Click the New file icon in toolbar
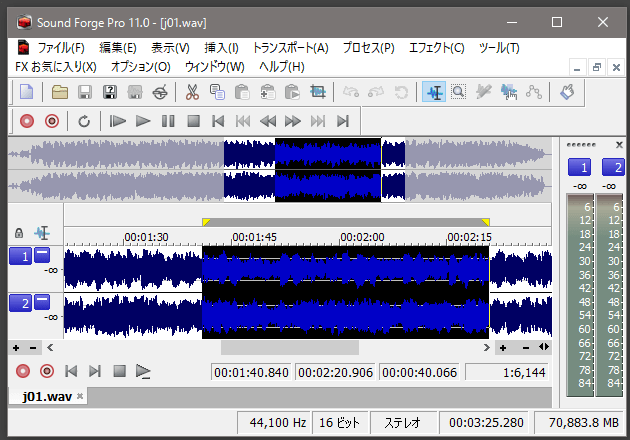Viewport: 630px width, 440px height. point(27,92)
